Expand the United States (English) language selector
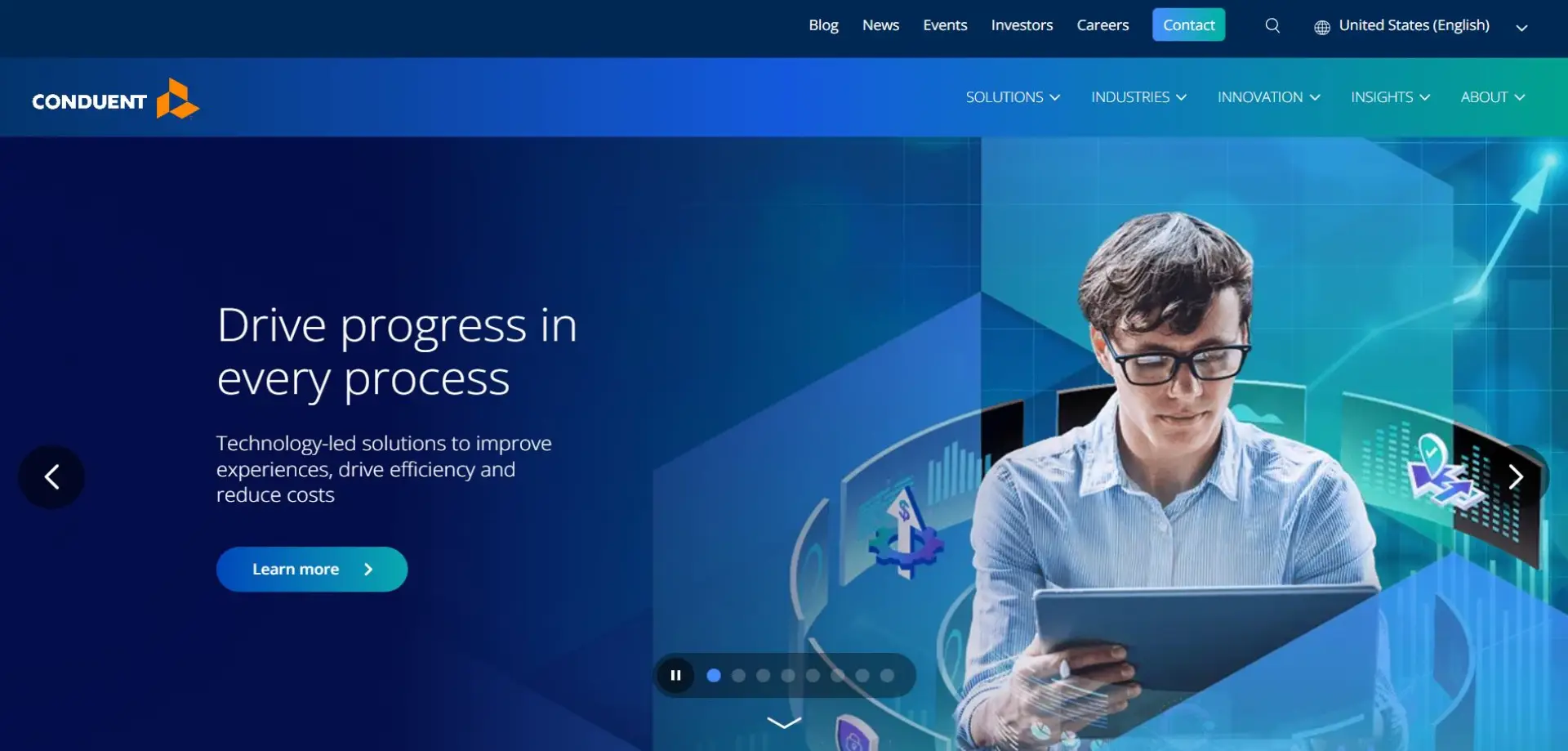 tap(1415, 25)
